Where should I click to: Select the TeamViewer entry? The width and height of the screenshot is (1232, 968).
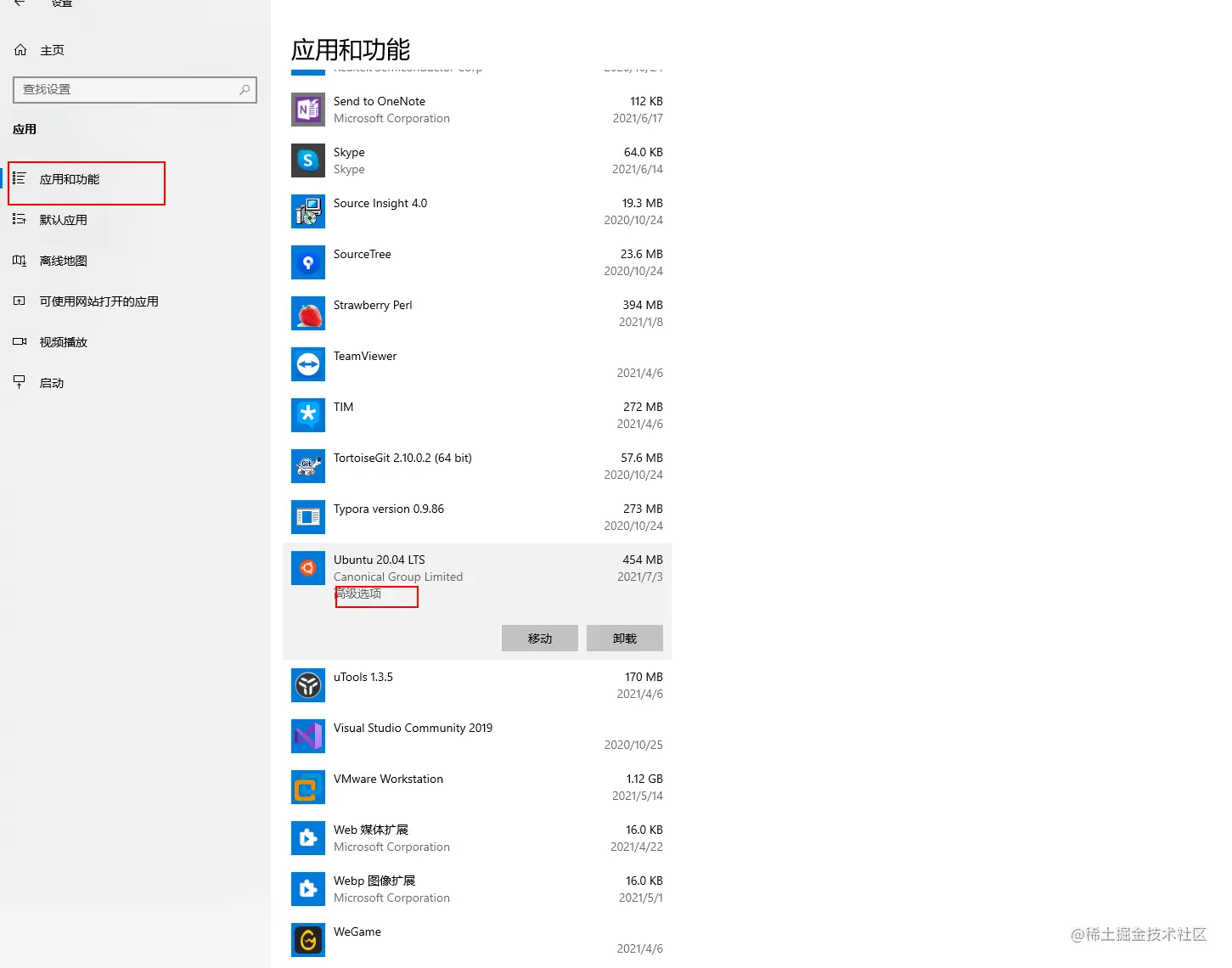[x=477, y=364]
